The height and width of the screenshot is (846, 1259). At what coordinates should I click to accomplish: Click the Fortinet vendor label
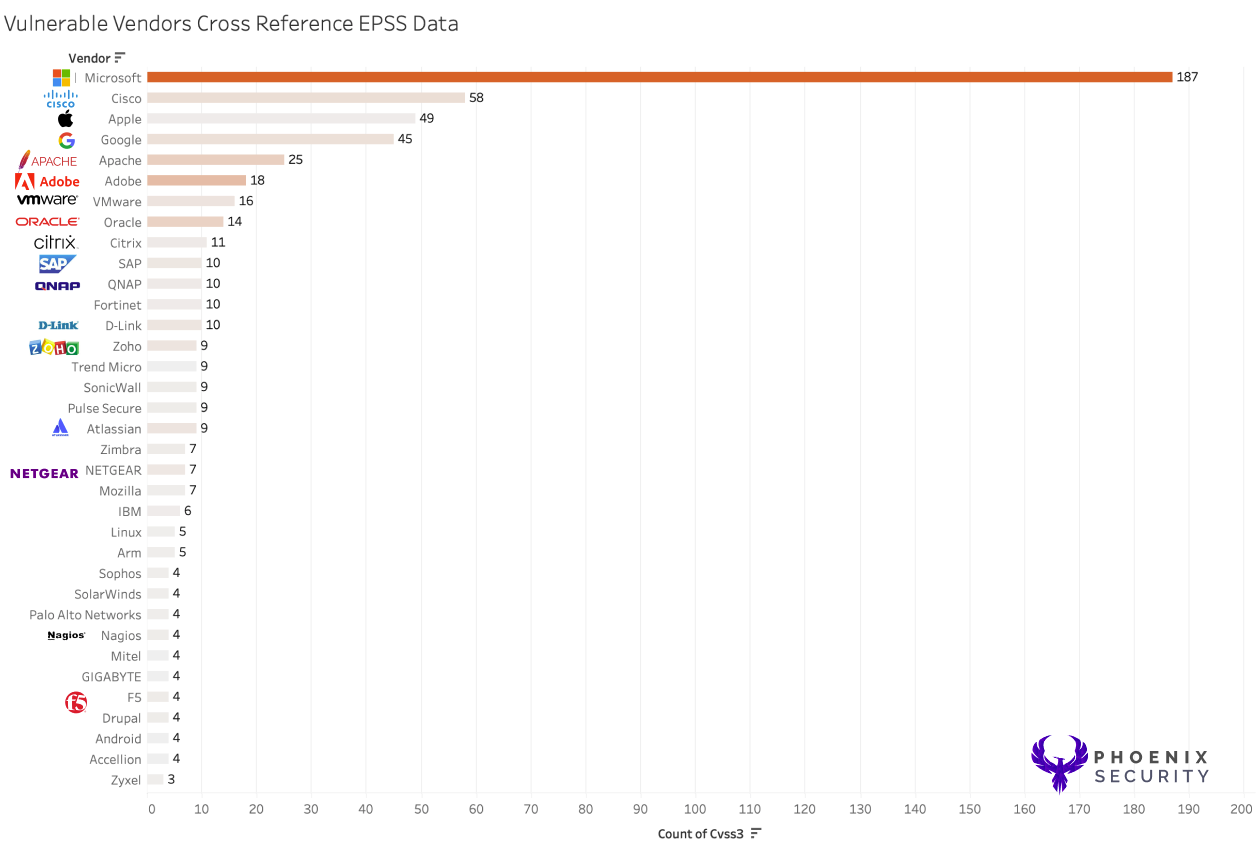point(118,305)
